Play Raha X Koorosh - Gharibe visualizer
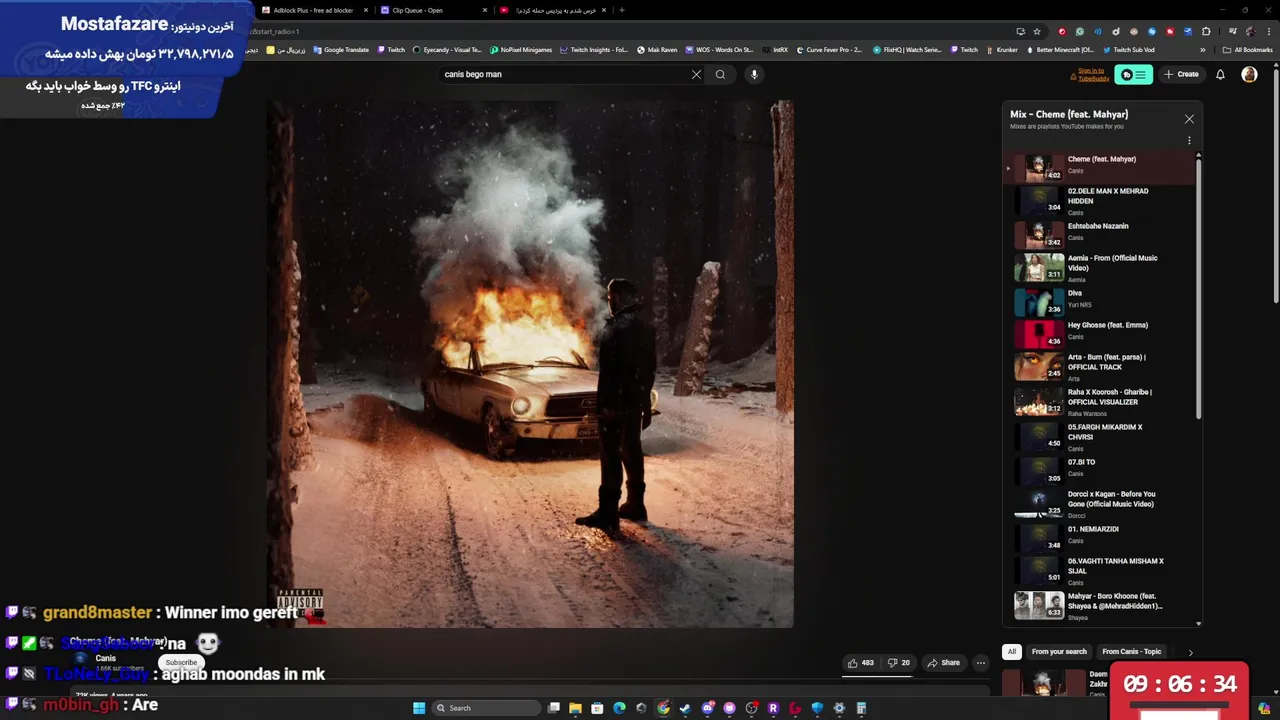Screen dimensions: 1280x720 pyautogui.click(x=1100, y=402)
